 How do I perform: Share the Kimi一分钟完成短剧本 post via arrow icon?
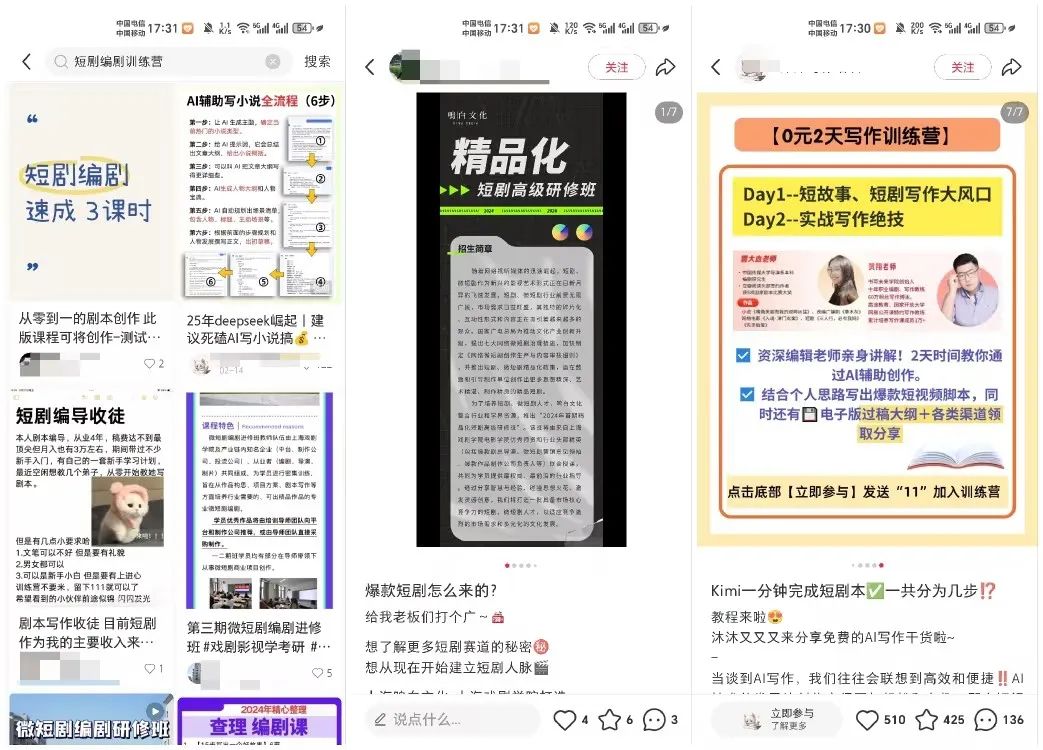click(1011, 68)
